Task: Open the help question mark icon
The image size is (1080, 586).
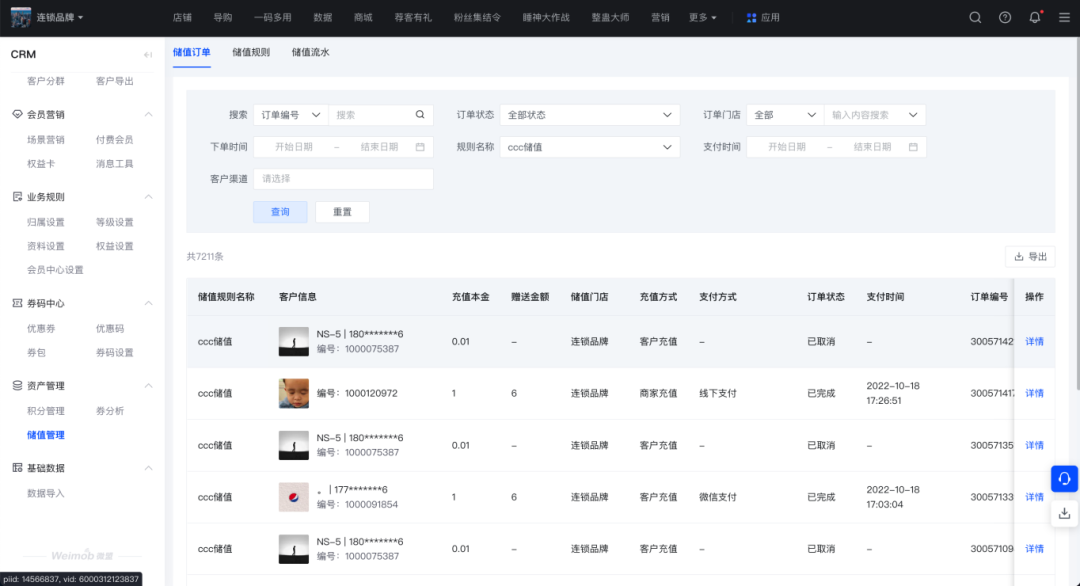Action: click(x=1005, y=18)
